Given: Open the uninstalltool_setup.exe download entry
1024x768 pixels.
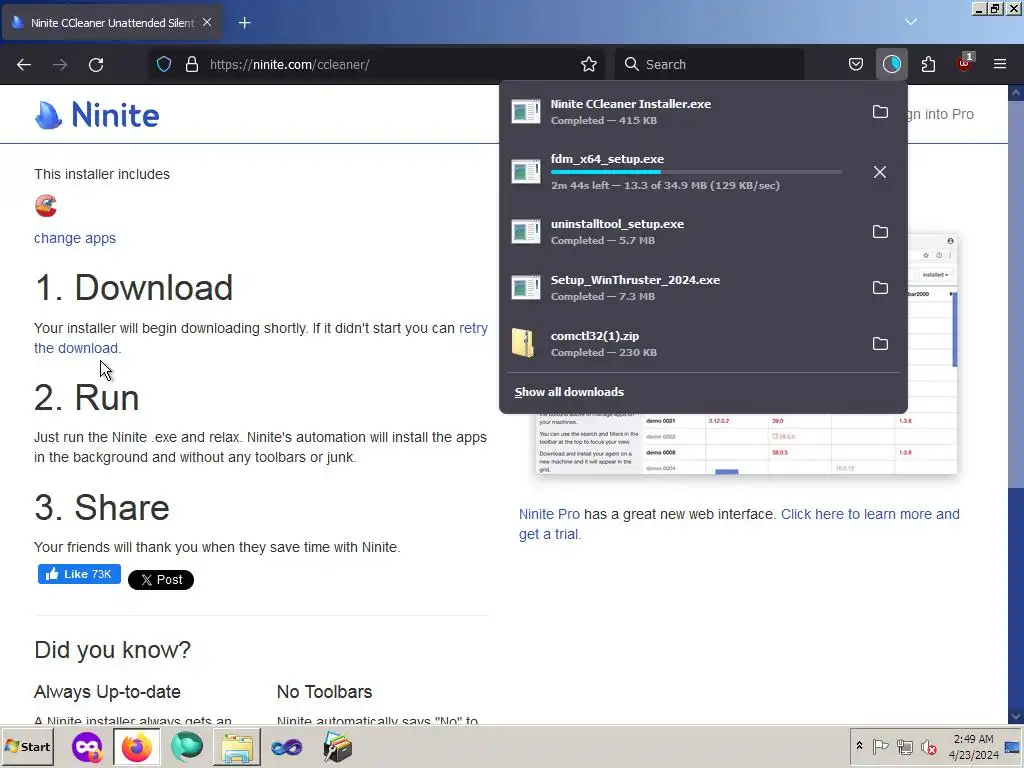Looking at the screenshot, I should click(x=682, y=232).
